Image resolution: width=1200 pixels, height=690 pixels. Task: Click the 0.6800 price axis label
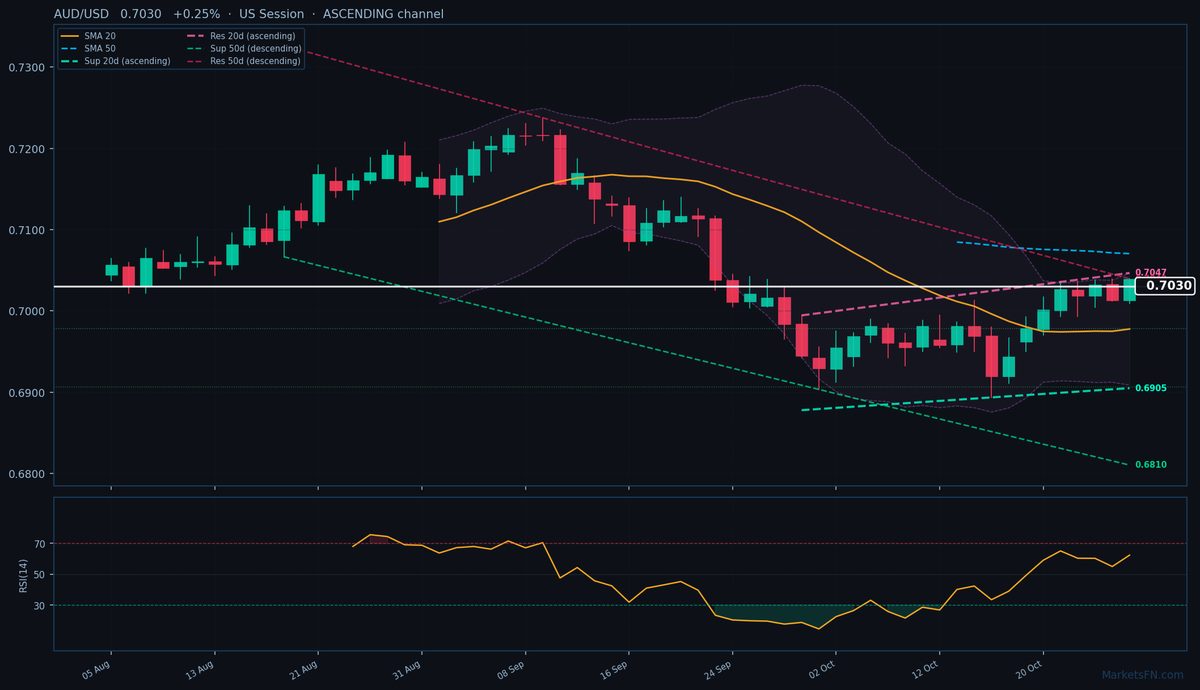pos(26,474)
